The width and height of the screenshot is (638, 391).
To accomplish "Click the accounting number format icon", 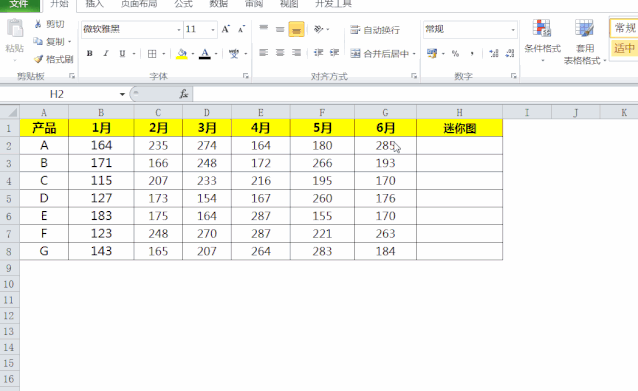I will click(x=432, y=53).
